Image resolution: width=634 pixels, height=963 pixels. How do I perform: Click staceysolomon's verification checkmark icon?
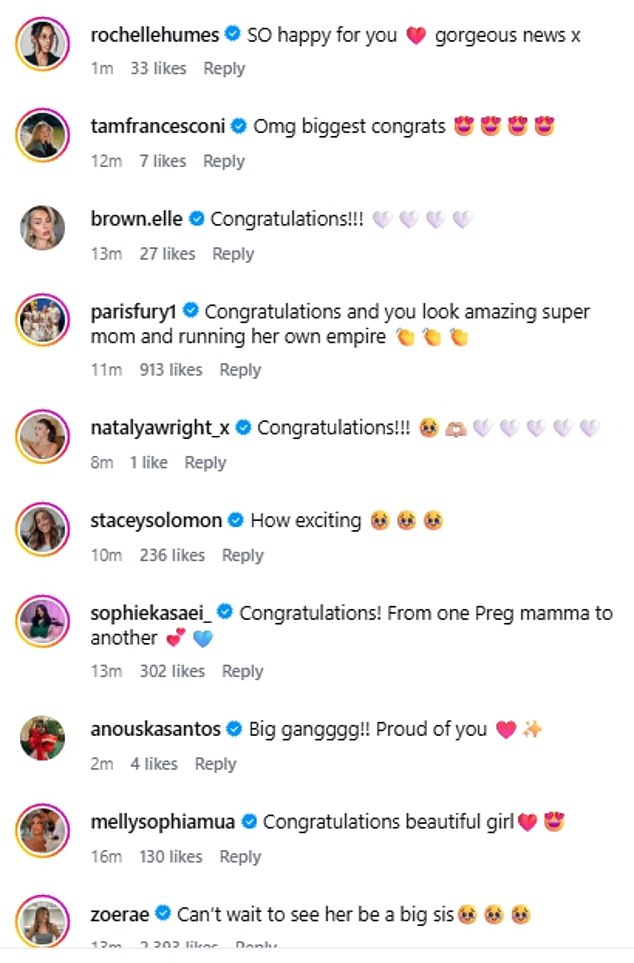[235, 520]
